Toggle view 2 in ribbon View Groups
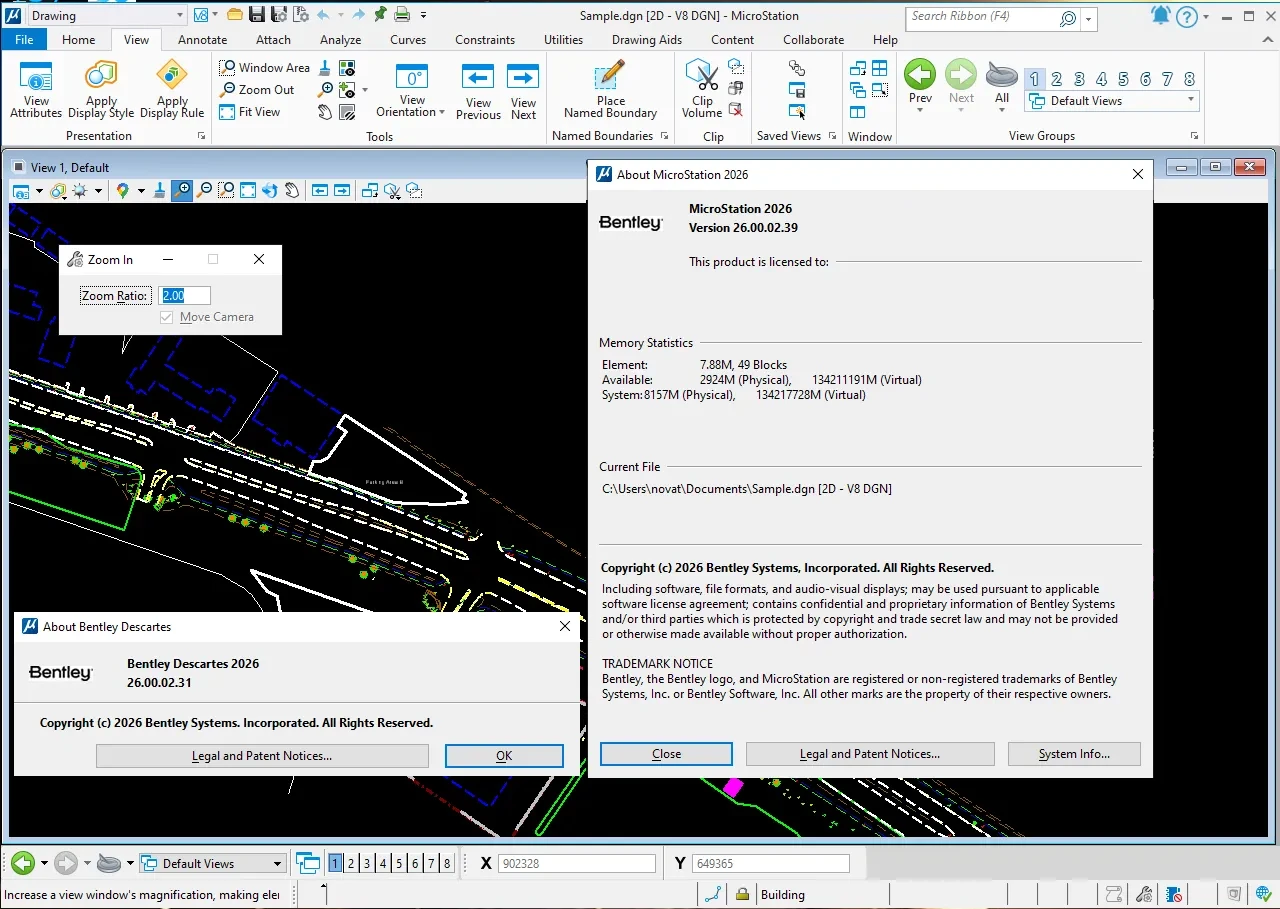1280x909 pixels. pos(1057,79)
